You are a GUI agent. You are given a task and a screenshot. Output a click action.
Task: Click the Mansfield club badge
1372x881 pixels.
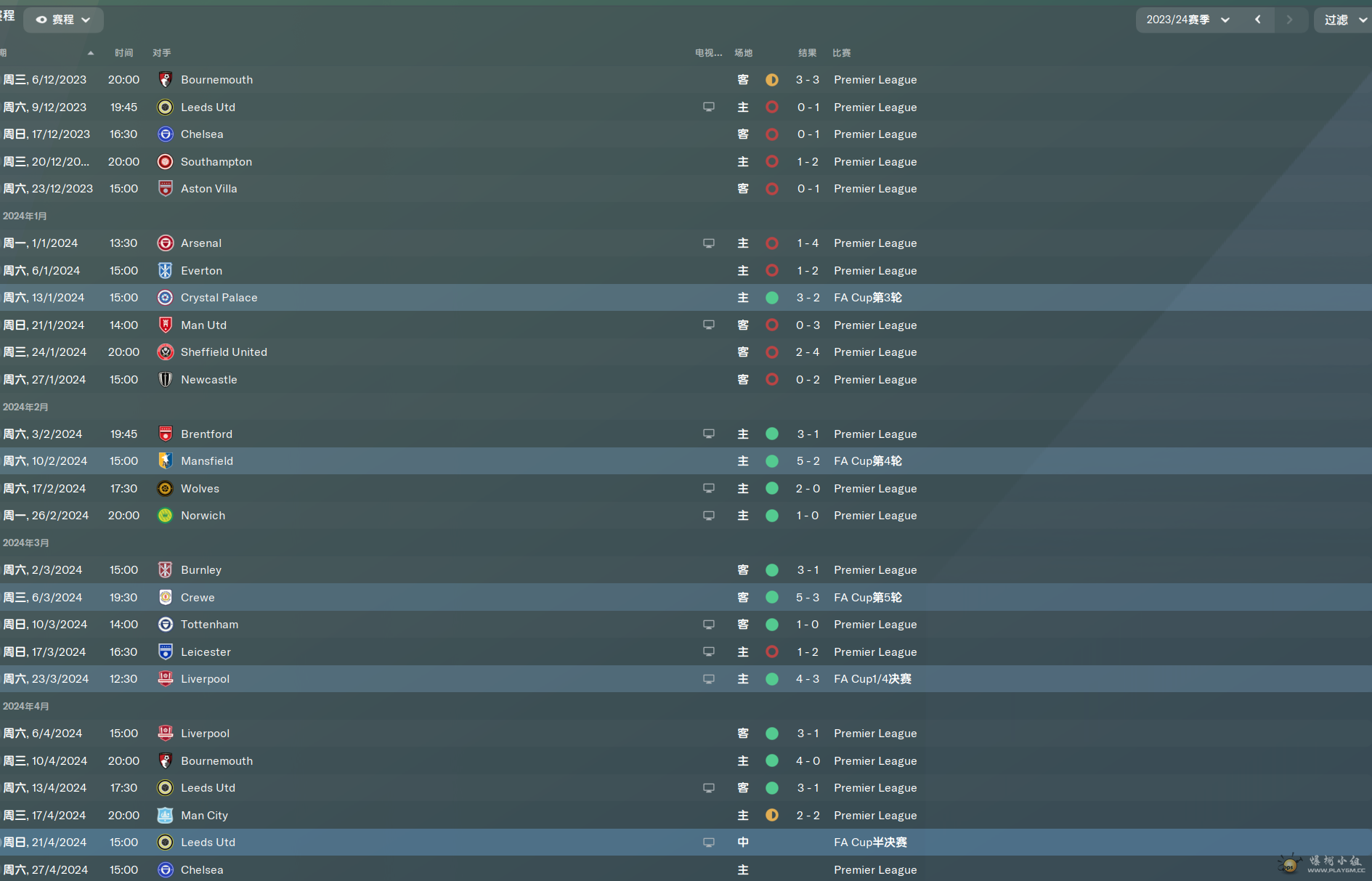point(165,461)
